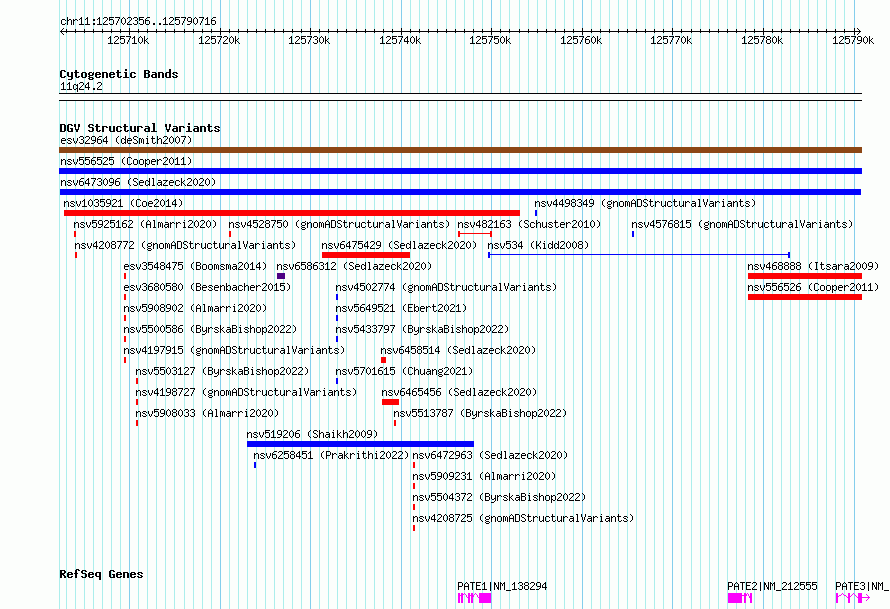
Task: Click nsv5500586 (ByrskaBishop2022) label
Action: pyautogui.click(x=210, y=329)
